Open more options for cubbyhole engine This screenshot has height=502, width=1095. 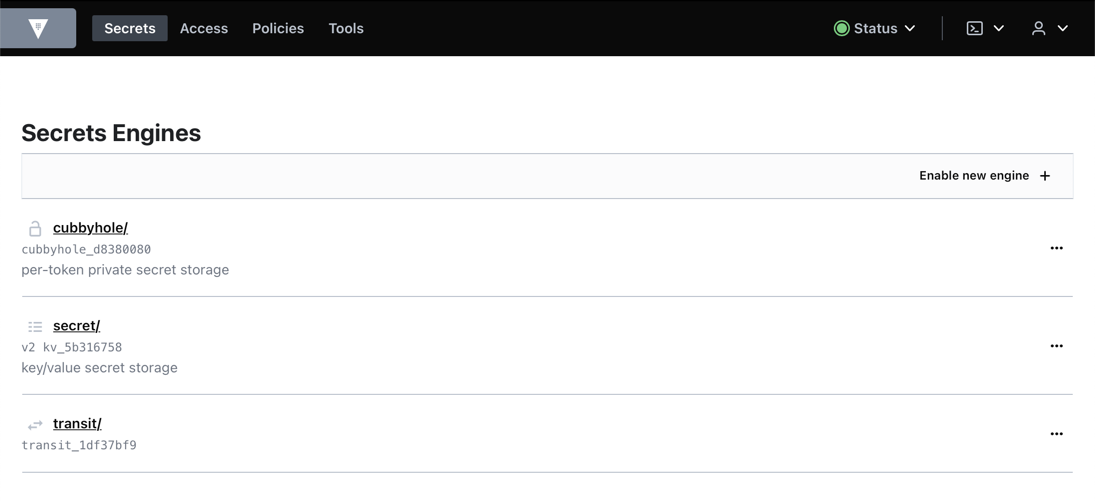[1056, 248]
